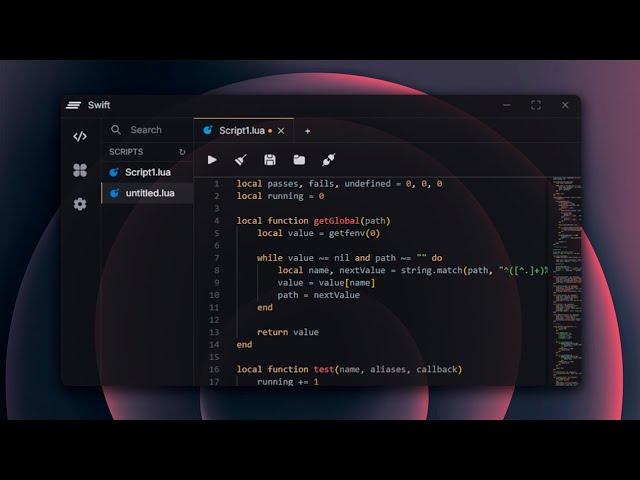This screenshot has height=480, width=640.
Task: Open file with folder icon
Action: (x=299, y=160)
